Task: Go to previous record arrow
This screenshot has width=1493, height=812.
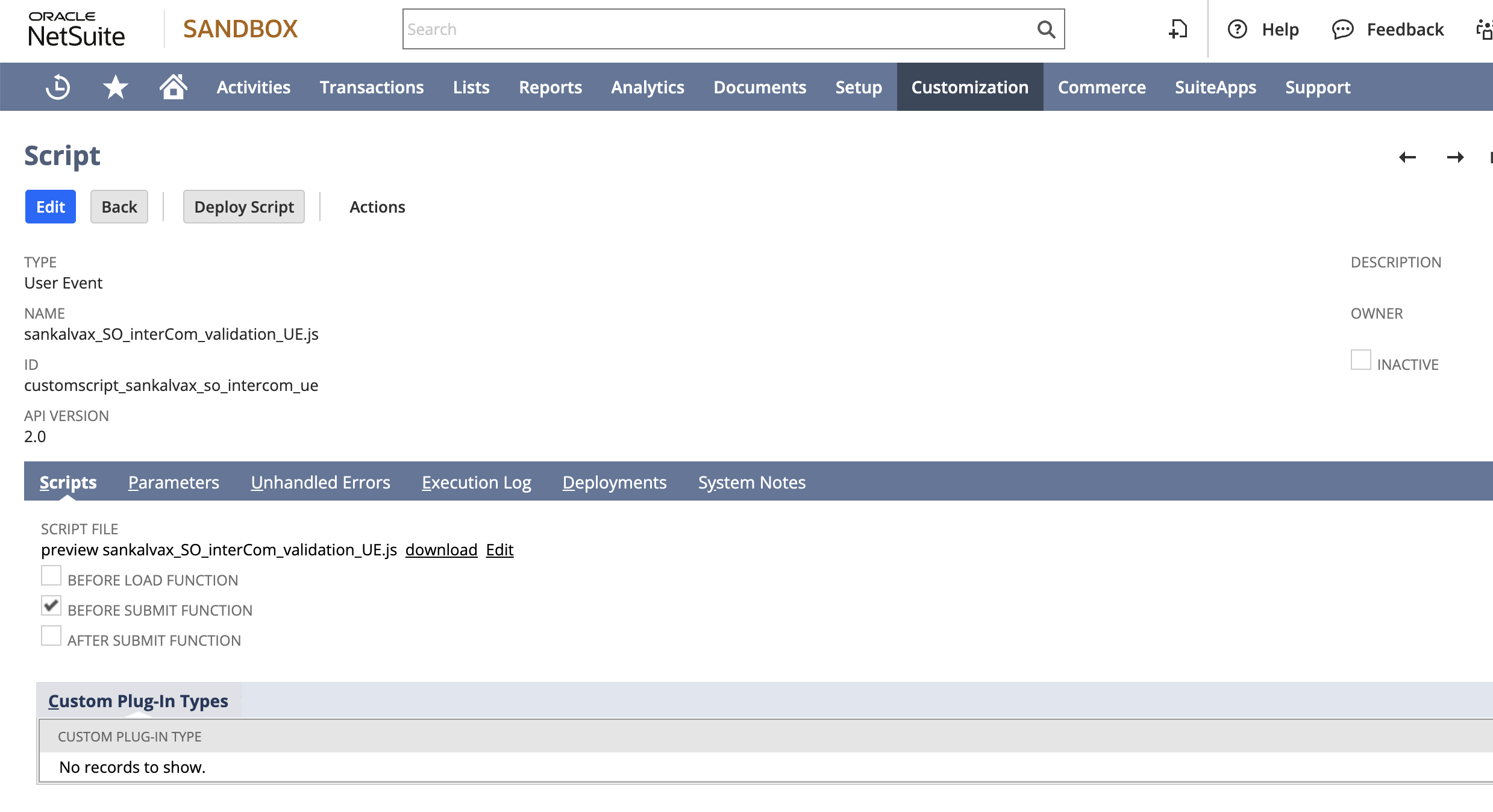Action: [1407, 157]
